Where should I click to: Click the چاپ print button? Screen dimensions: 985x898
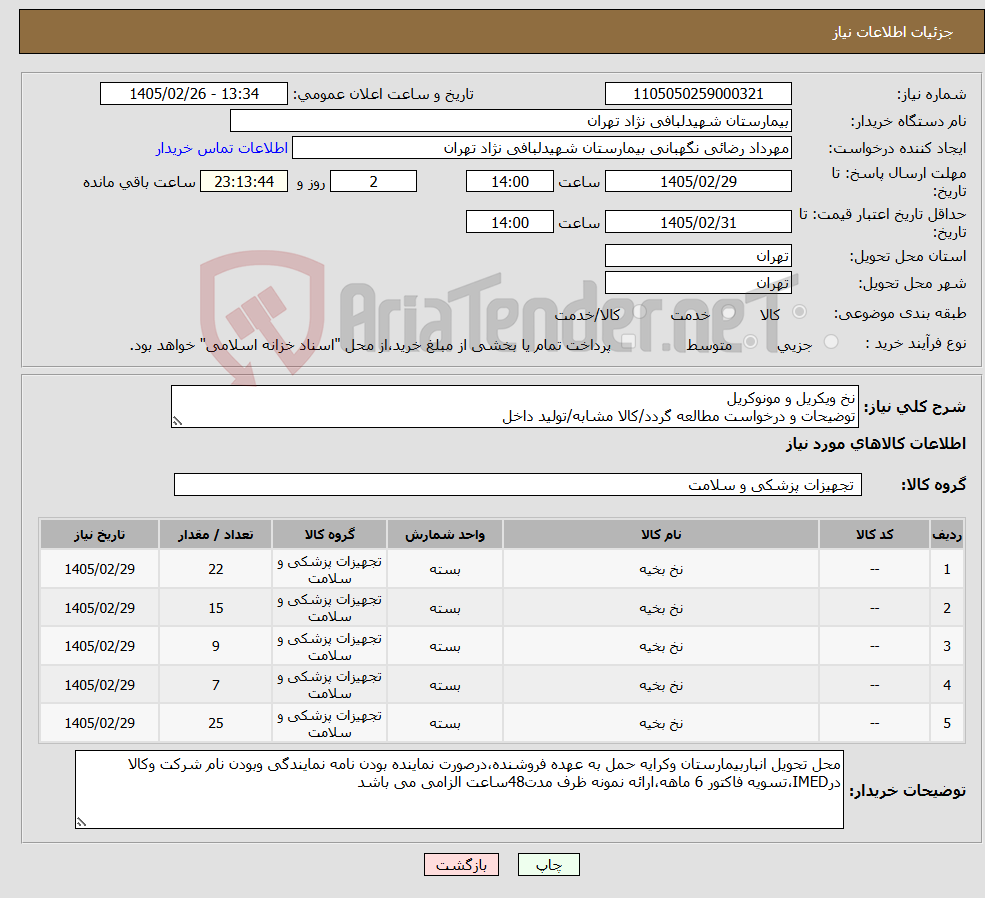pyautogui.click(x=548, y=865)
